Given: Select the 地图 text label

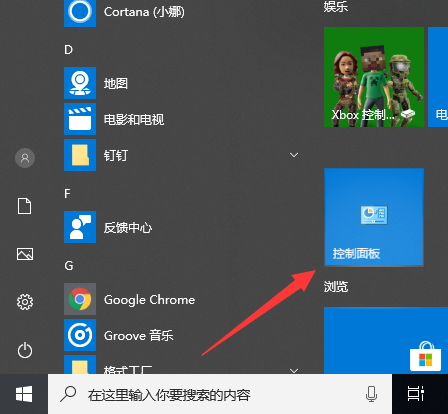Looking at the screenshot, I should tap(116, 83).
